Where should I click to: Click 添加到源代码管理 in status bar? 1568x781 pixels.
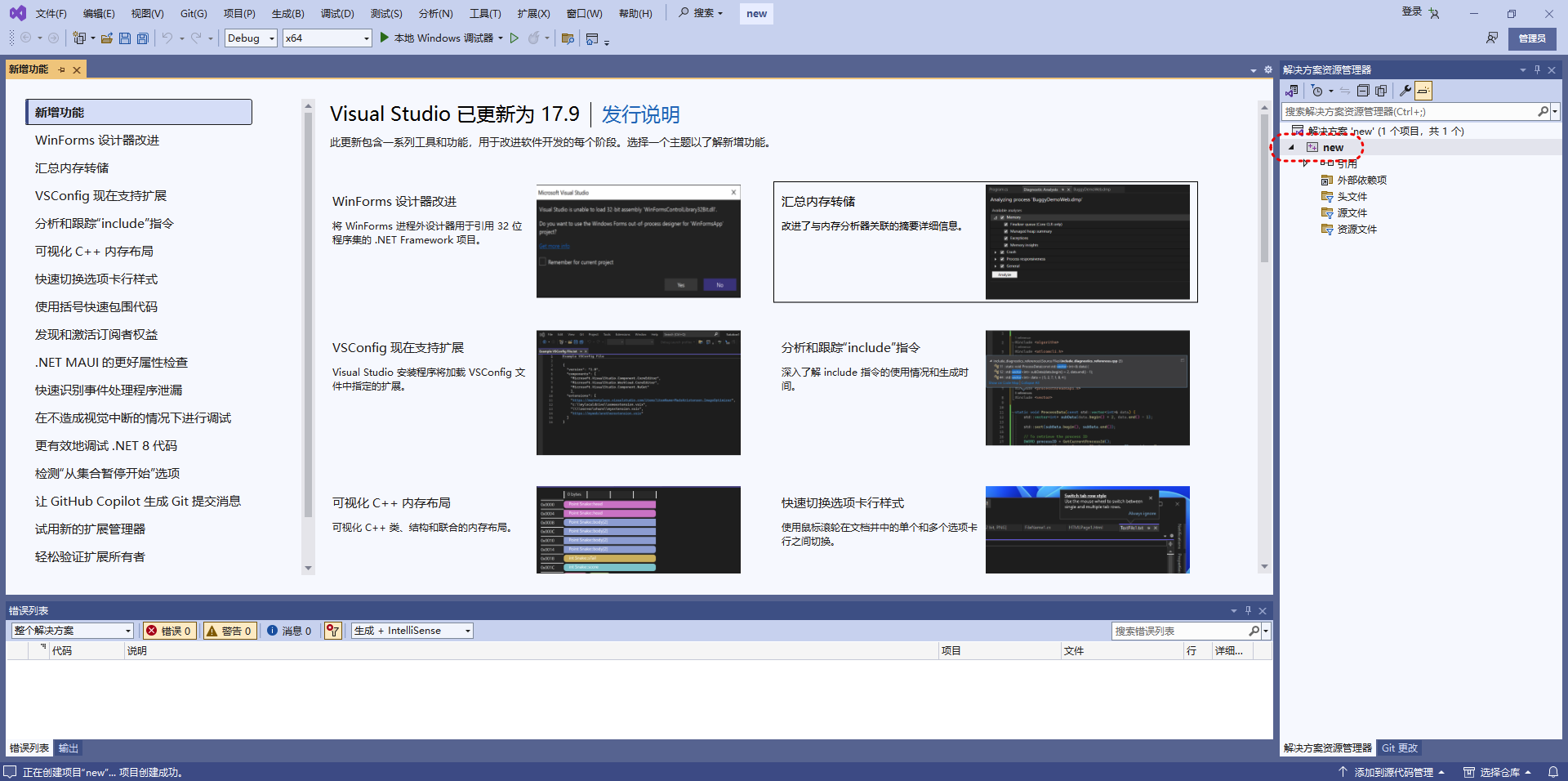pyautogui.click(x=1392, y=772)
